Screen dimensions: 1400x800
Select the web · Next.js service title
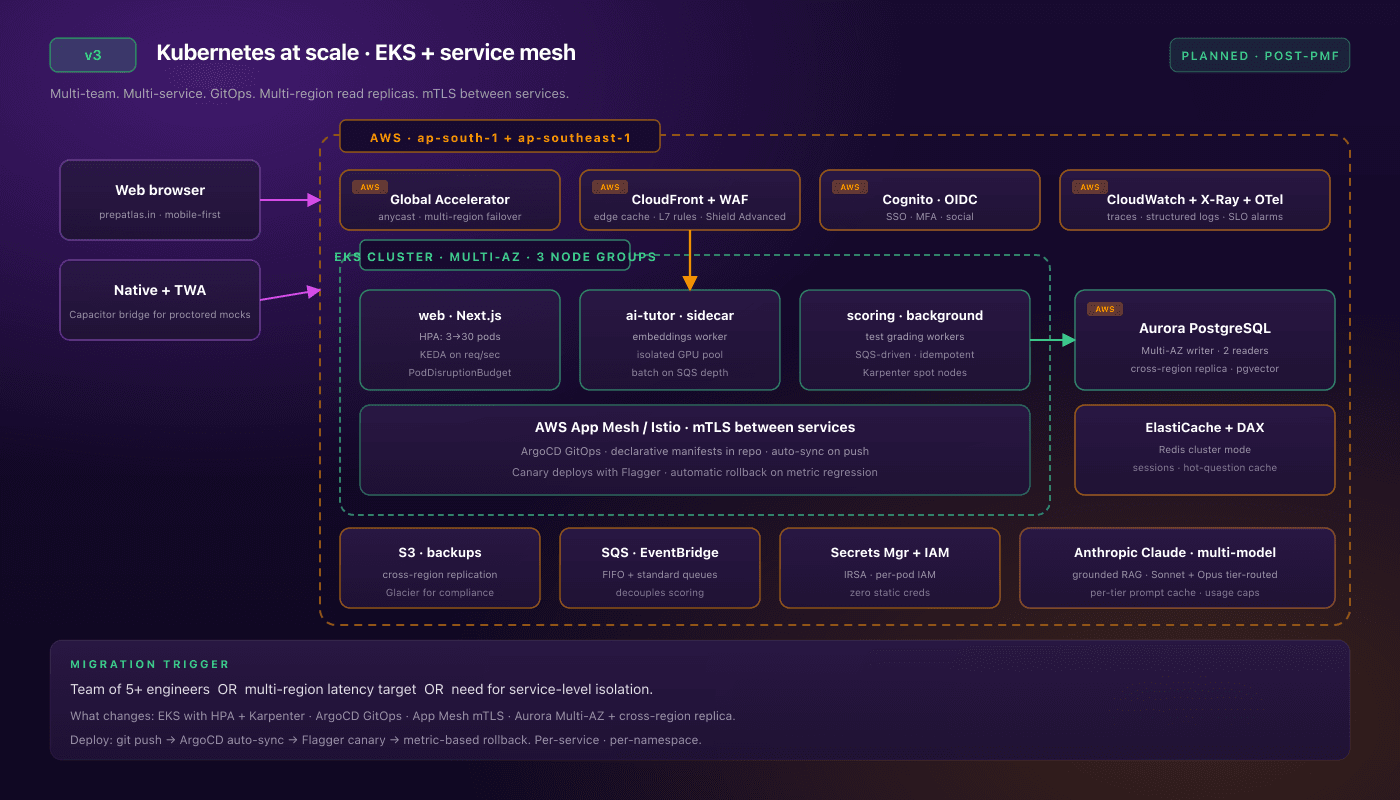click(460, 315)
